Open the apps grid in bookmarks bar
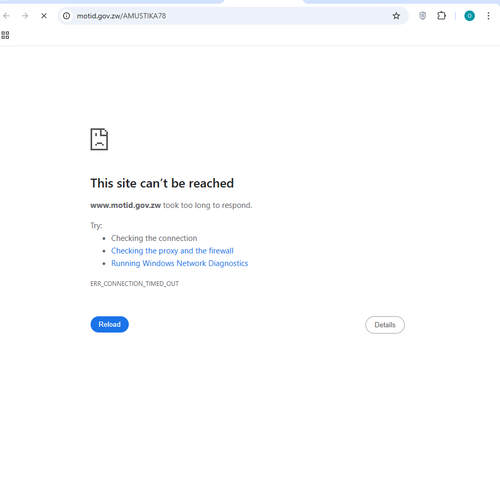This screenshot has width=500, height=486. (5, 35)
